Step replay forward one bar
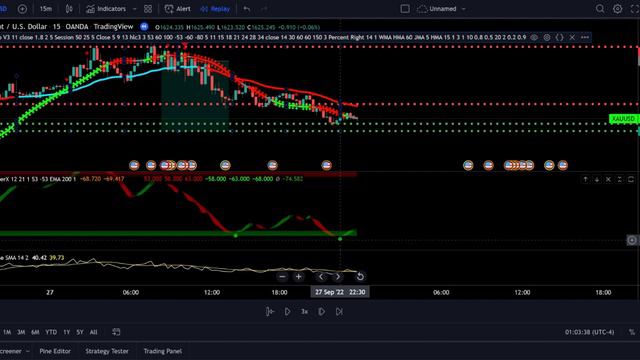Image resolution: width=640 pixels, height=360 pixels. [322, 311]
